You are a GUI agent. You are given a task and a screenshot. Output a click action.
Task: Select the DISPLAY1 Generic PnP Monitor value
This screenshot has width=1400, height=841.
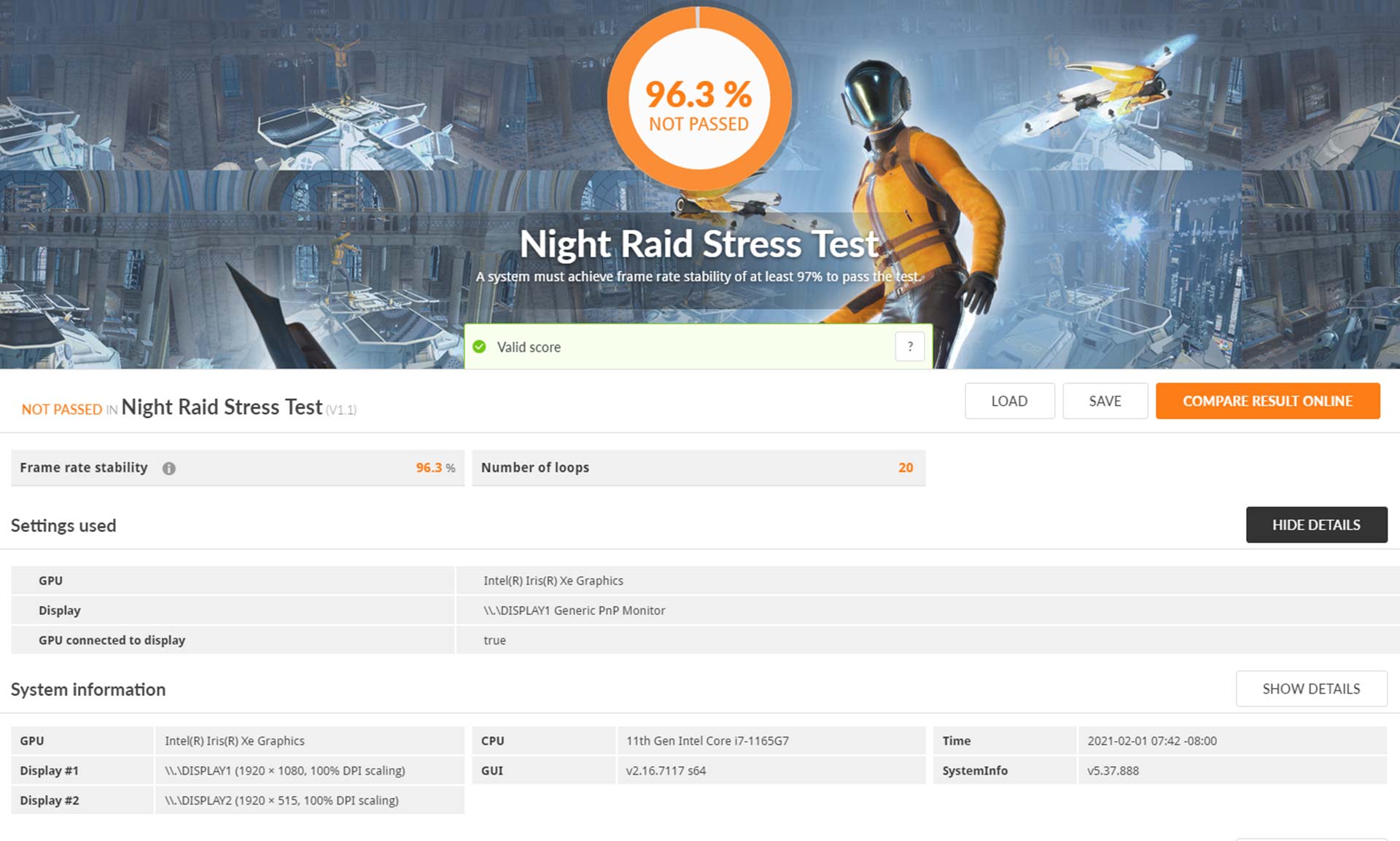[x=575, y=611]
